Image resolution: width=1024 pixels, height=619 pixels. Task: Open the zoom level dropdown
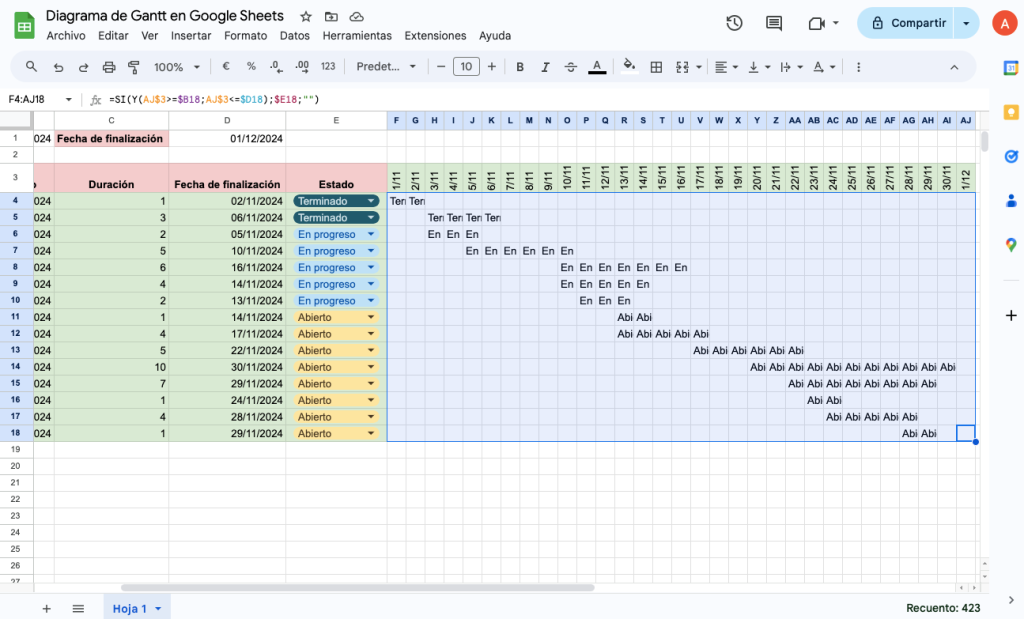click(x=176, y=66)
